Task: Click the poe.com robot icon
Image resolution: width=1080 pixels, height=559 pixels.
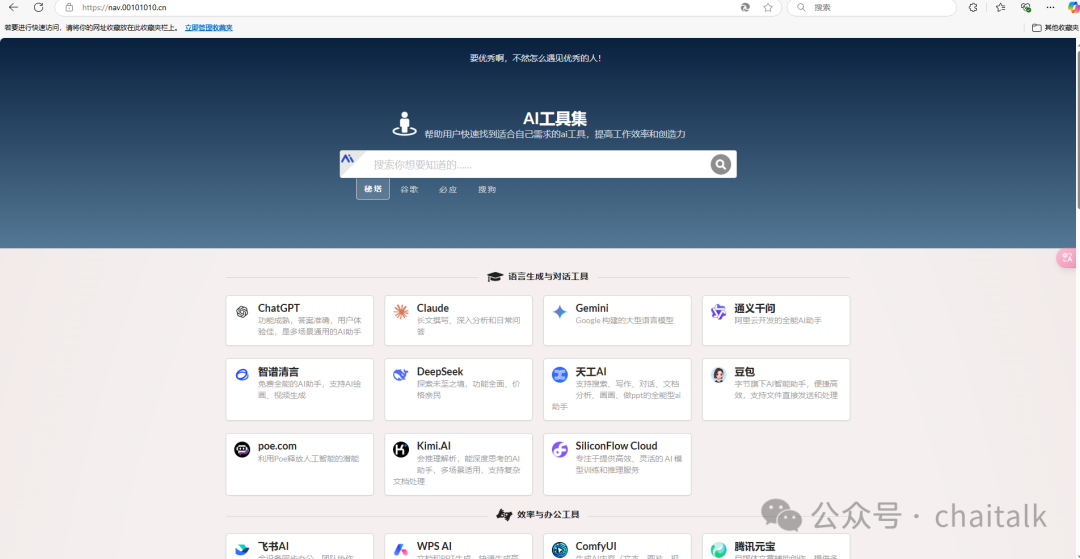Action: click(x=242, y=450)
